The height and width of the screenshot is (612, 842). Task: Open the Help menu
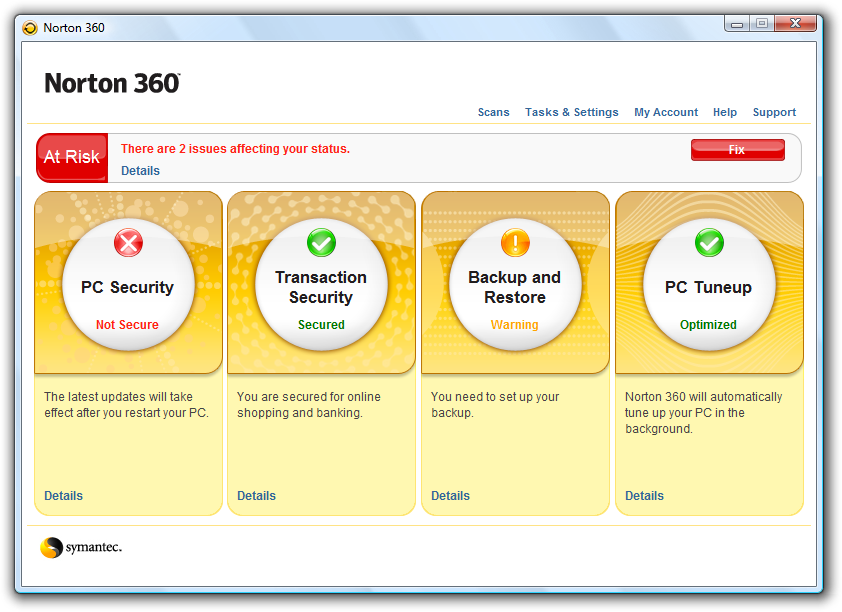725,112
